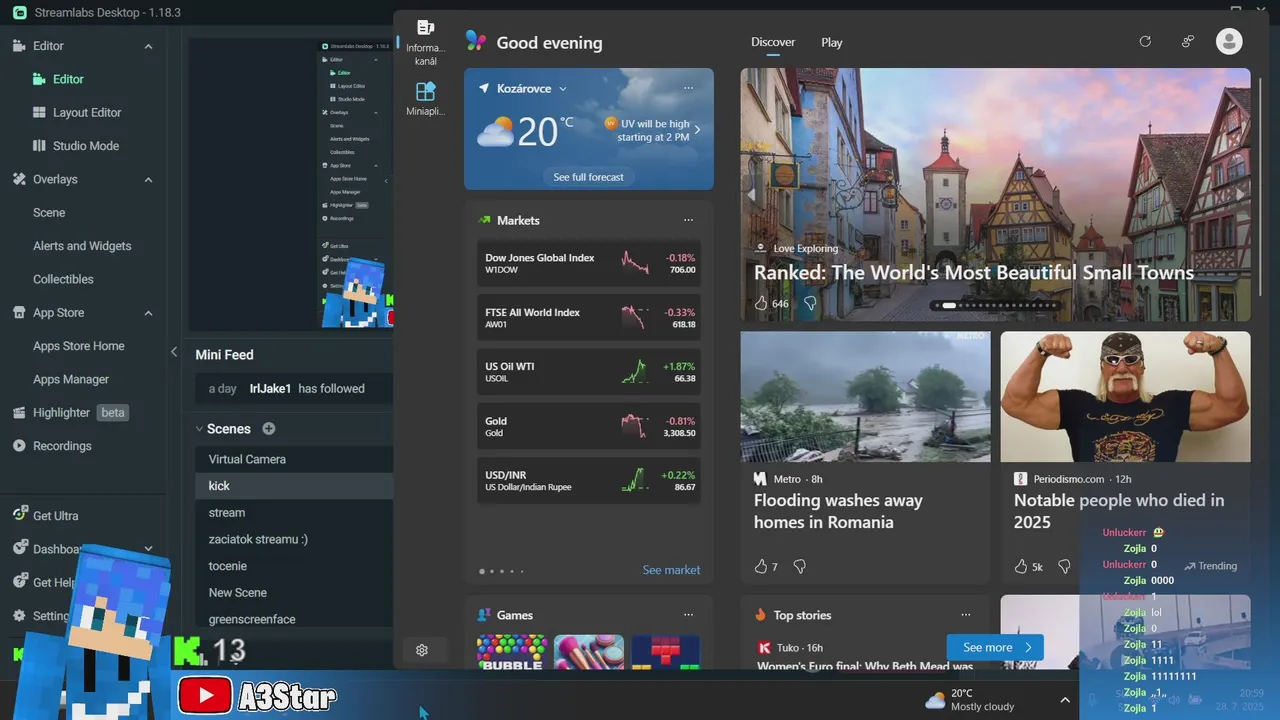Click the Studio Mode sidebar icon

[x=39, y=145]
